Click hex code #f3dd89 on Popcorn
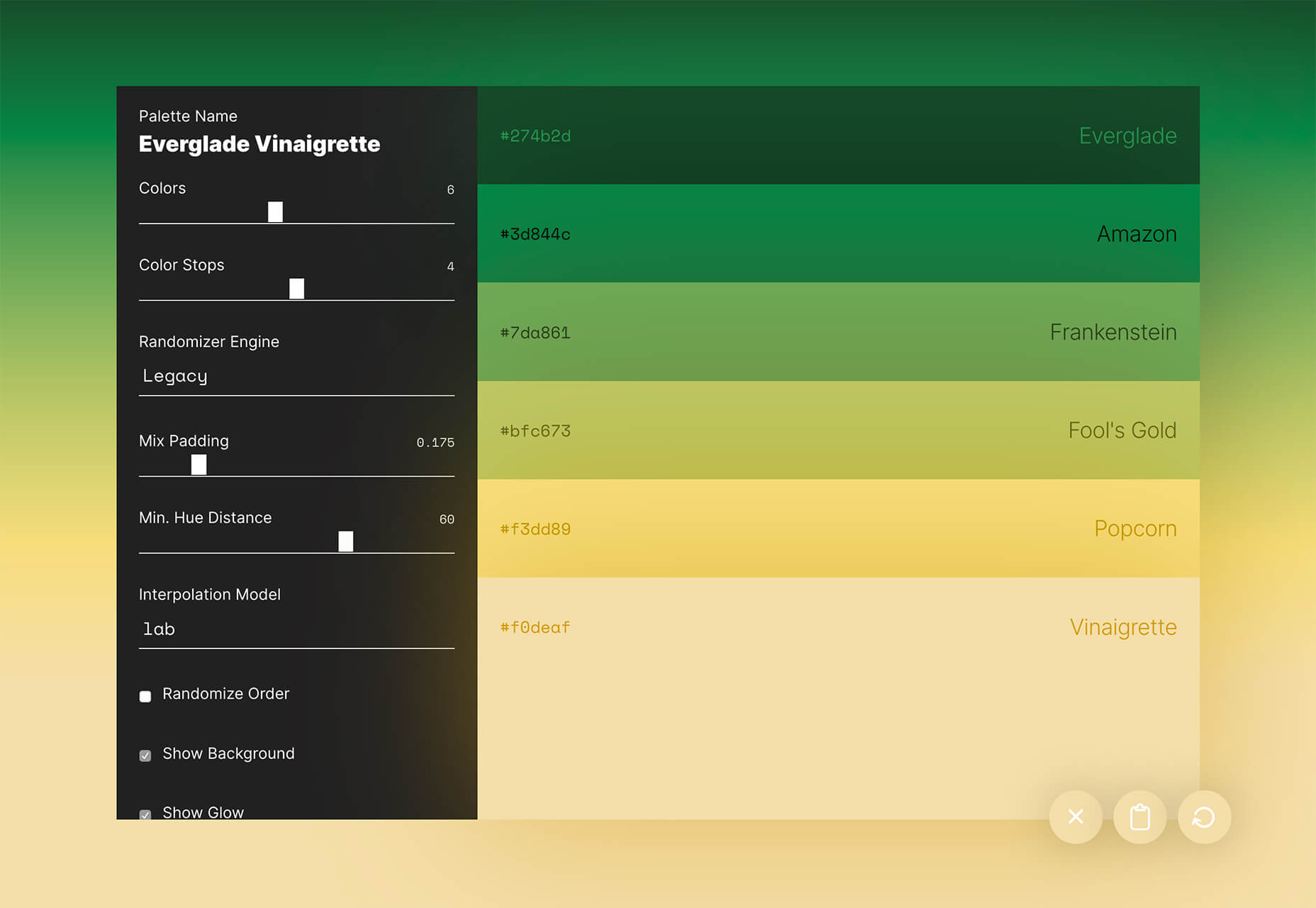Image resolution: width=1316 pixels, height=908 pixels. click(x=535, y=529)
